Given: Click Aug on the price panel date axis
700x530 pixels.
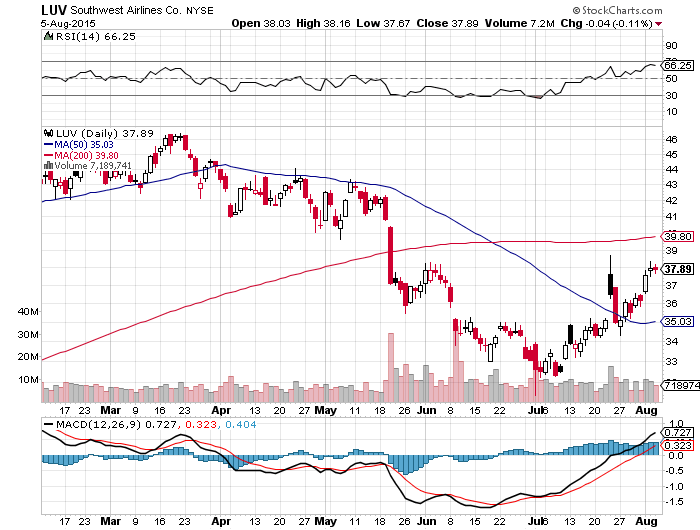Looking at the screenshot, I should click(646, 410).
